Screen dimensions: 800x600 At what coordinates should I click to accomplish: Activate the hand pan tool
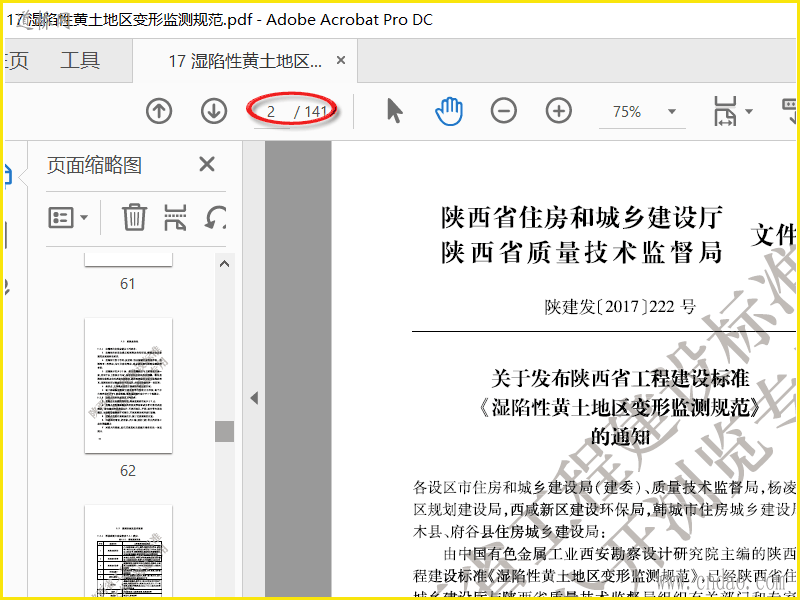449,111
